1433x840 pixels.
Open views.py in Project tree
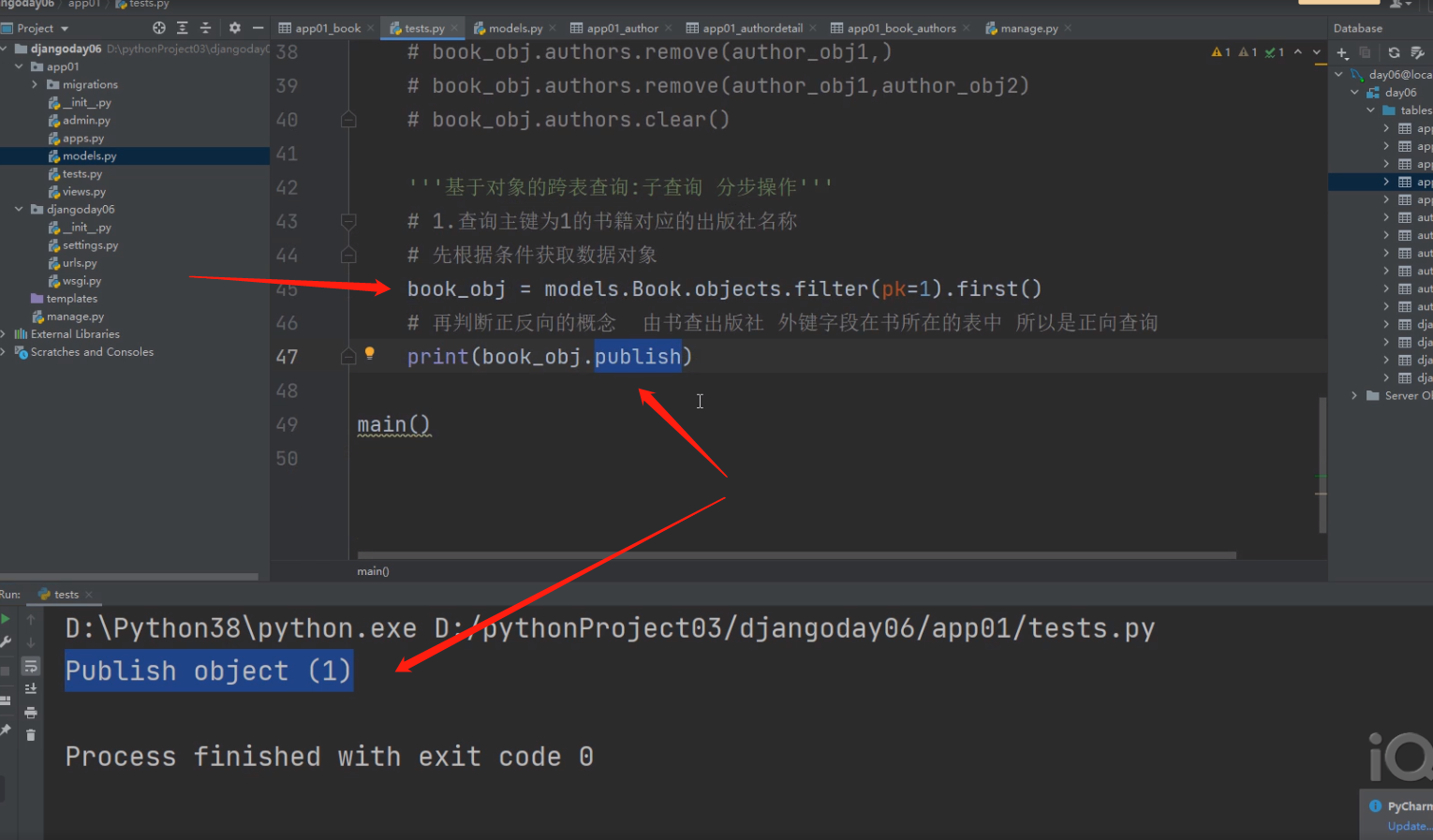[x=84, y=191]
